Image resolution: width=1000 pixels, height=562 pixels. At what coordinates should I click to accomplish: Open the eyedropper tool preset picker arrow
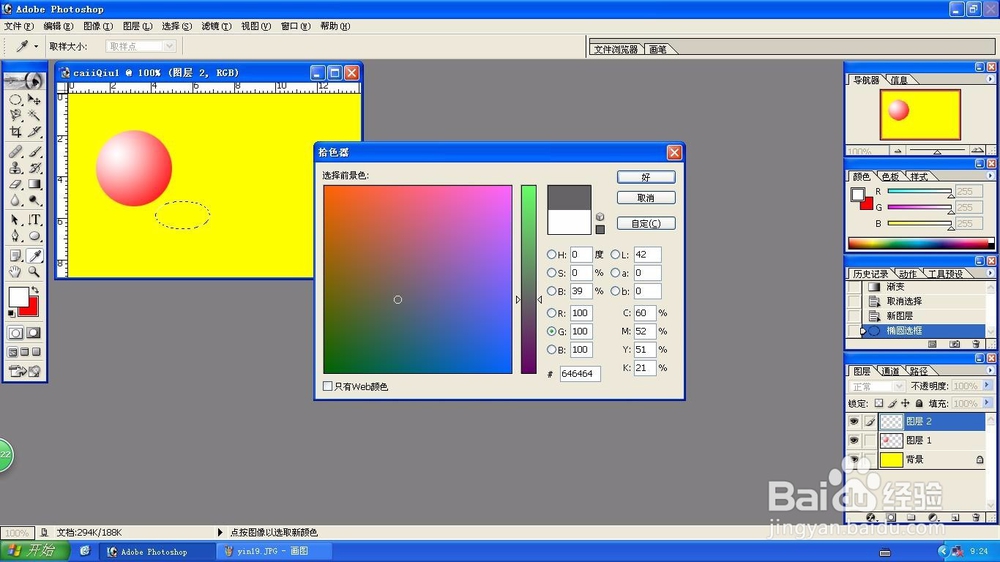coord(36,47)
